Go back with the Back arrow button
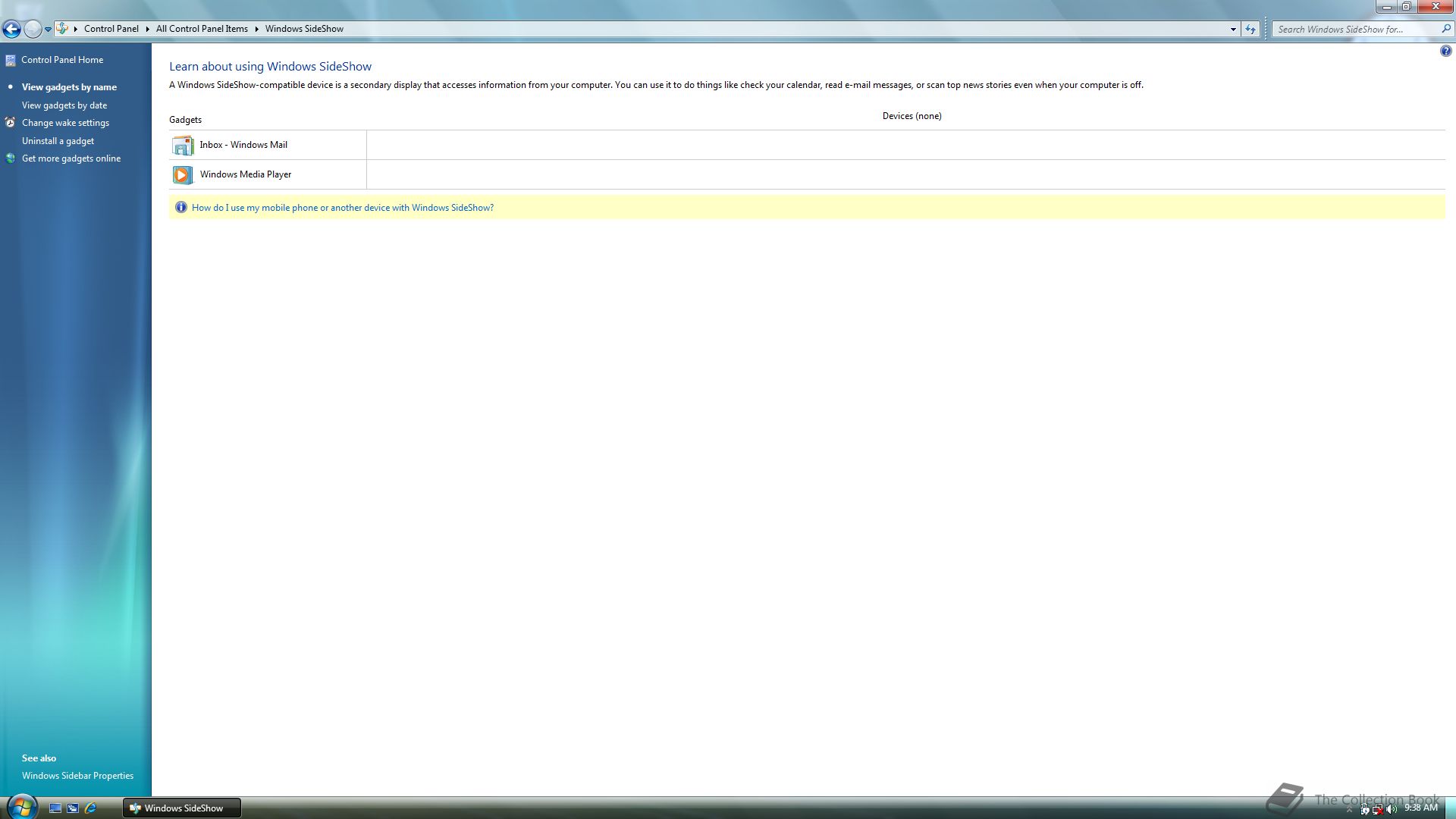 pyautogui.click(x=11, y=30)
